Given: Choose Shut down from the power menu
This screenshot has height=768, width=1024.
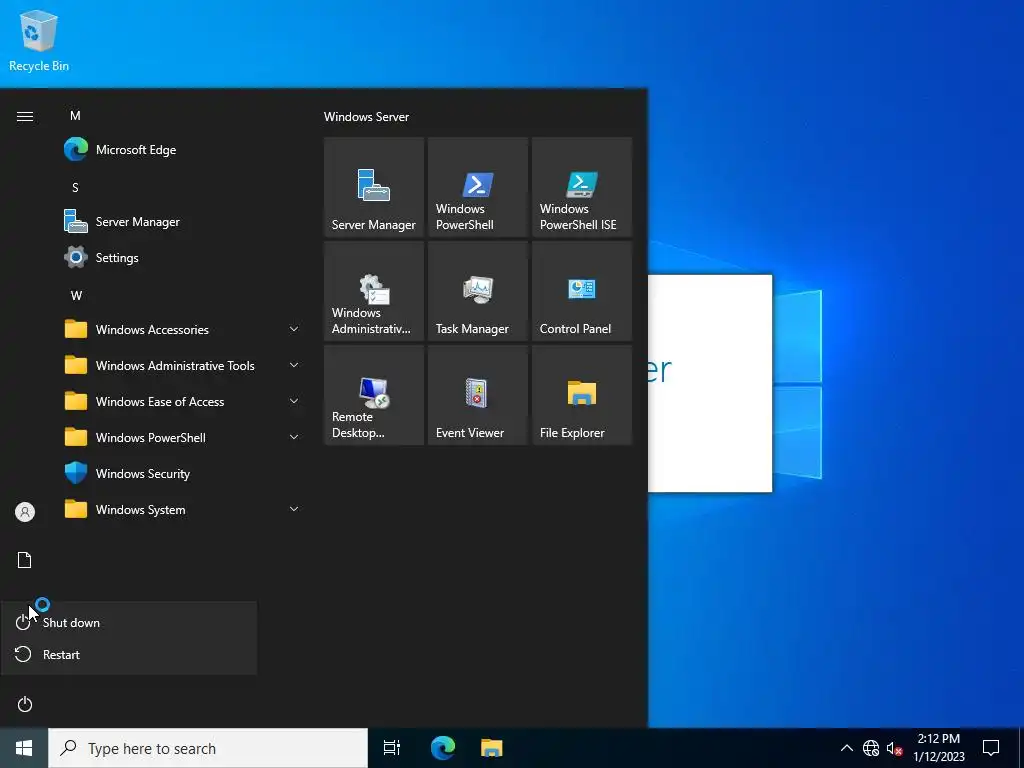Looking at the screenshot, I should click(129, 622).
